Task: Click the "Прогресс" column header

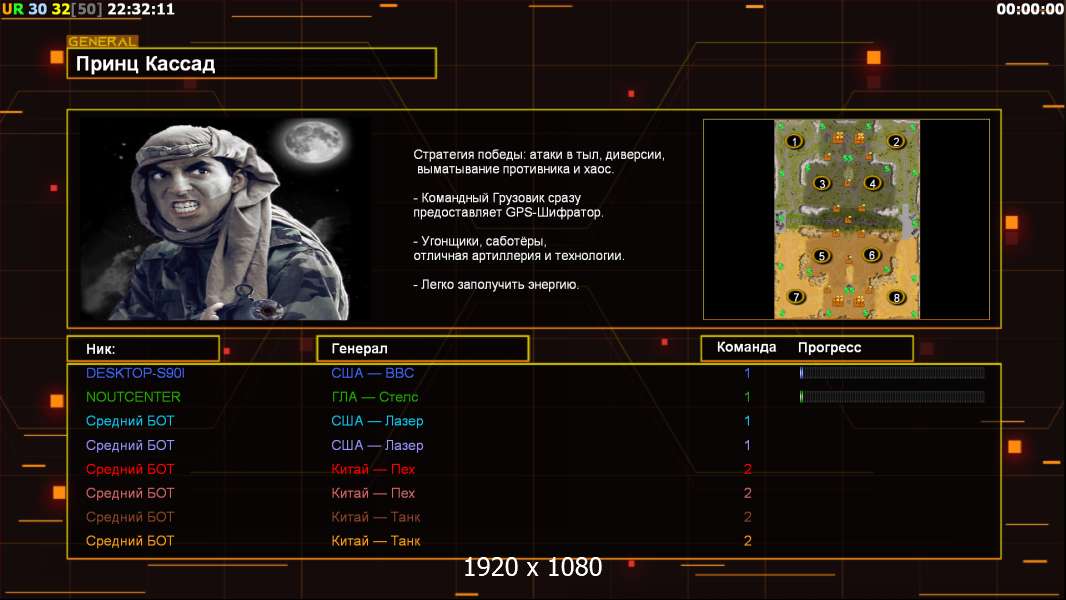Action: click(829, 347)
